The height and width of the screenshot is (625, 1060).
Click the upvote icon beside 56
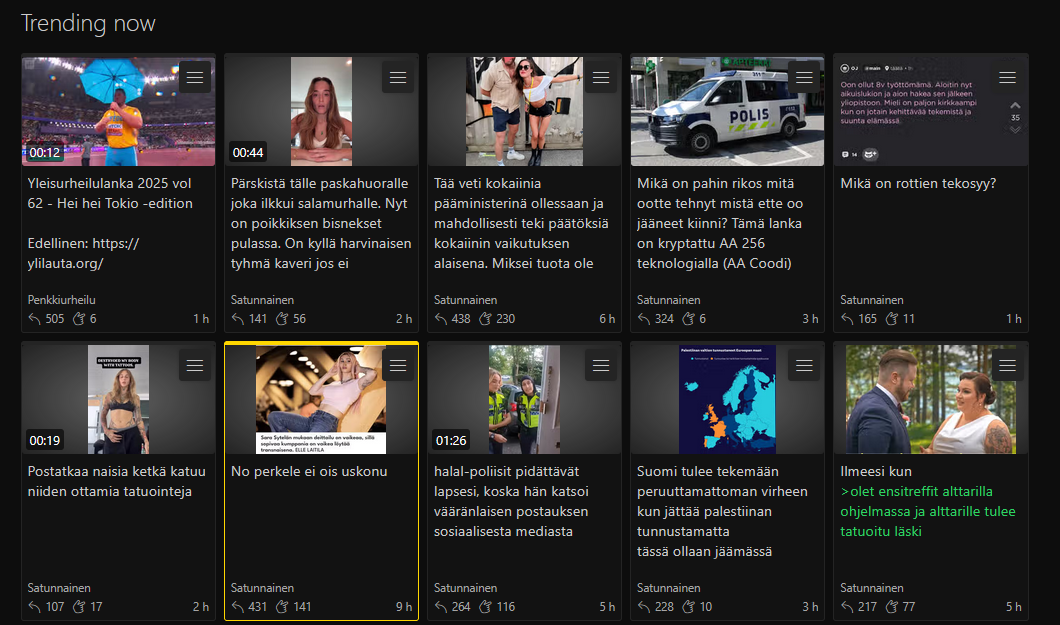coord(282,319)
